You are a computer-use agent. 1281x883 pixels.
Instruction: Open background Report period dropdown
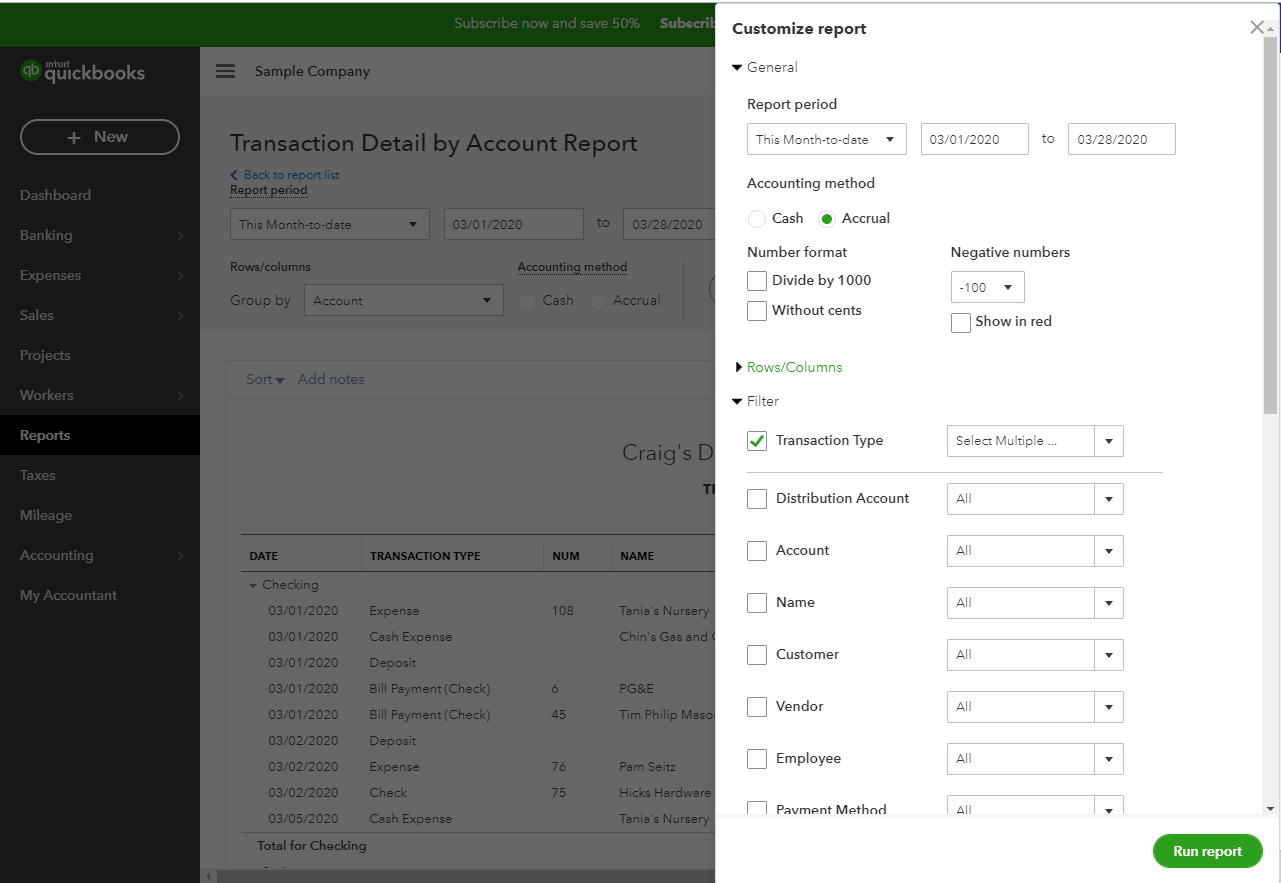330,224
